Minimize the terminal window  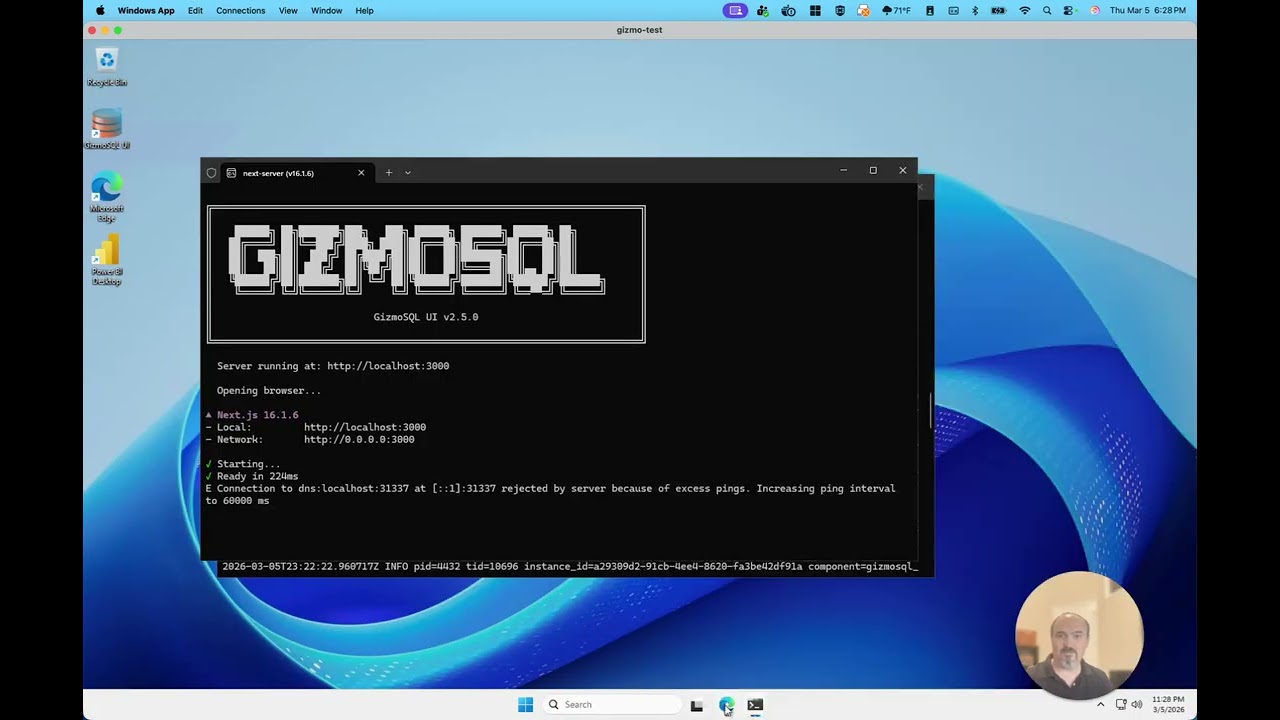click(x=843, y=171)
